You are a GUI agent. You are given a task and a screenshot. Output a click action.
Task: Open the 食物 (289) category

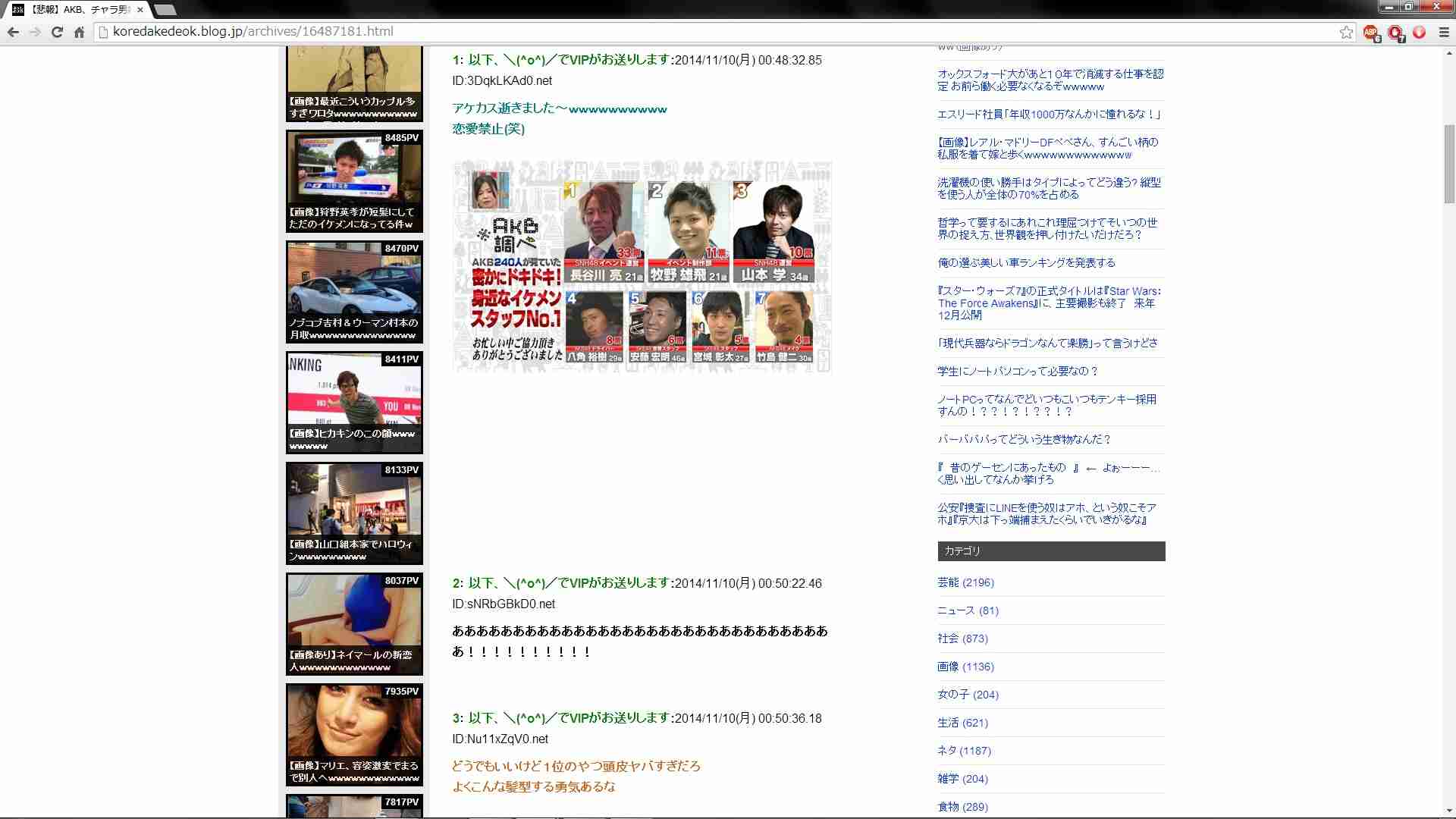[x=962, y=807]
